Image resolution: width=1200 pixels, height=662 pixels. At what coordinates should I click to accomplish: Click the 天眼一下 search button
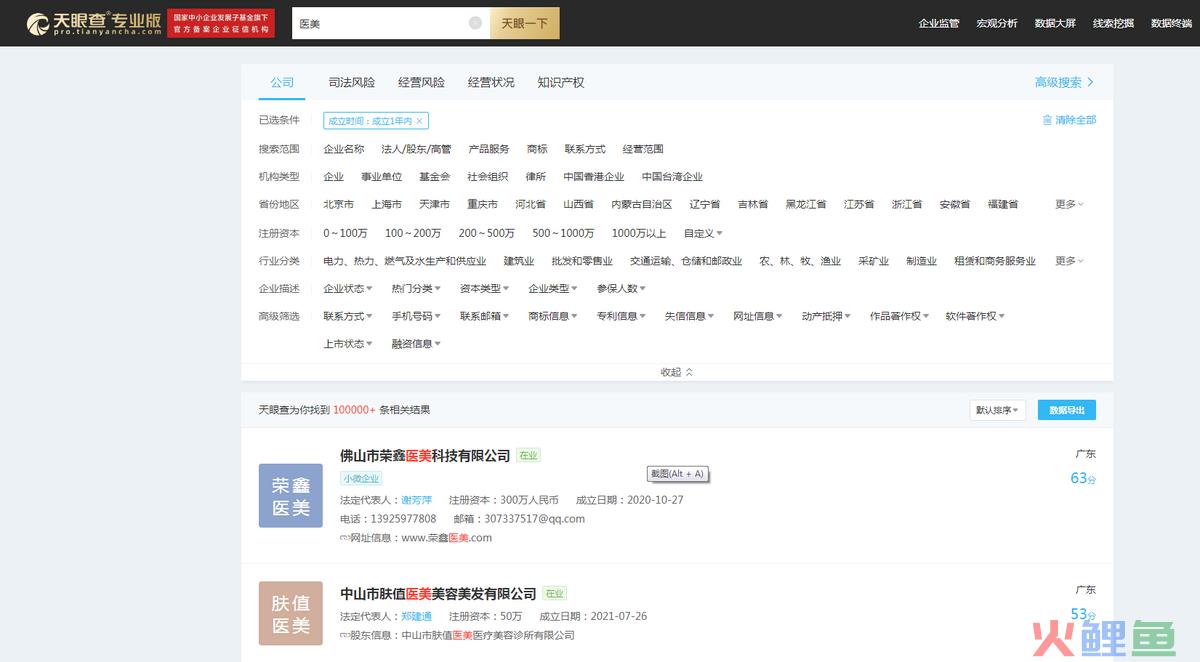click(x=525, y=23)
